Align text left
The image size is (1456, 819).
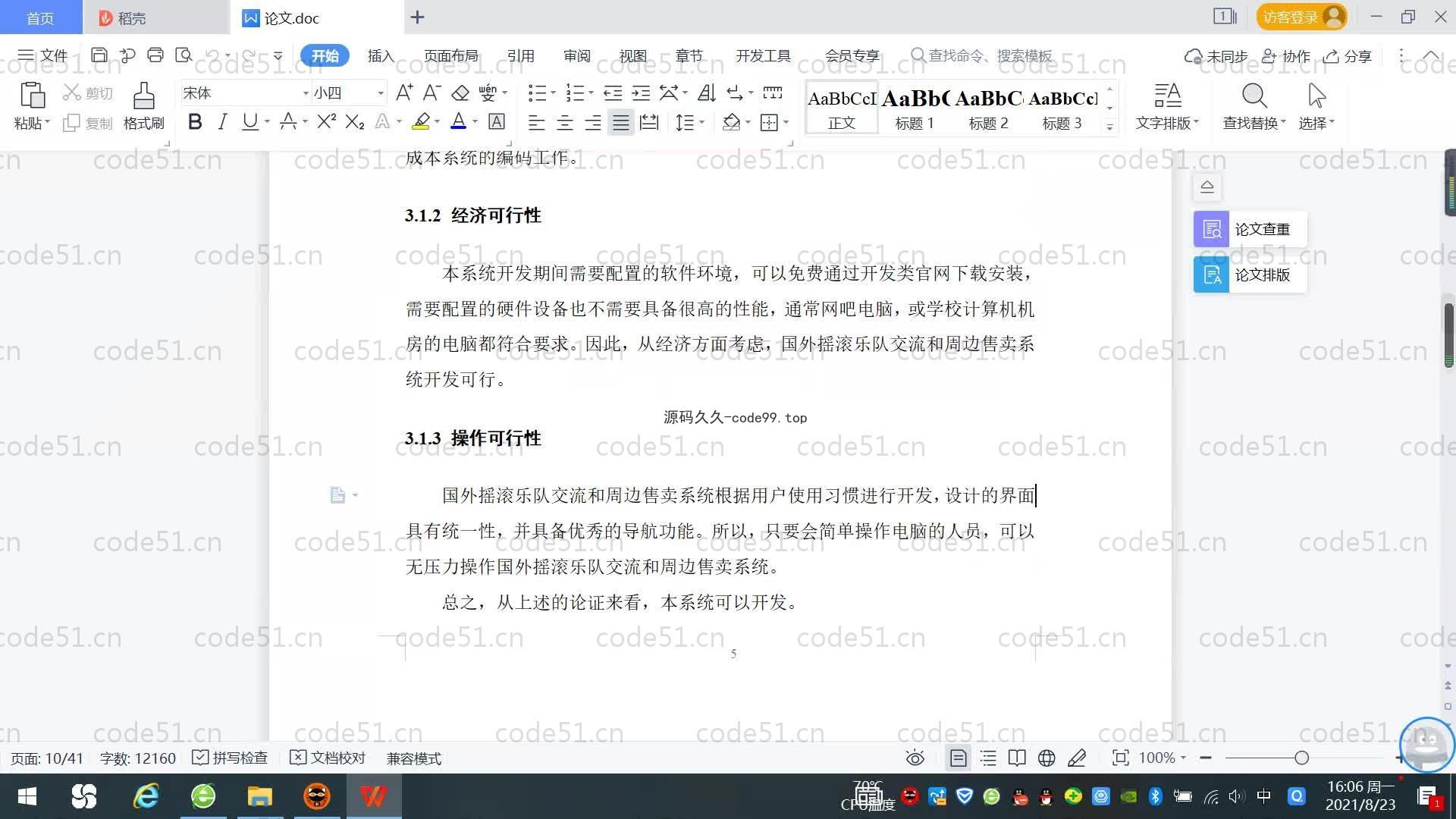point(536,122)
